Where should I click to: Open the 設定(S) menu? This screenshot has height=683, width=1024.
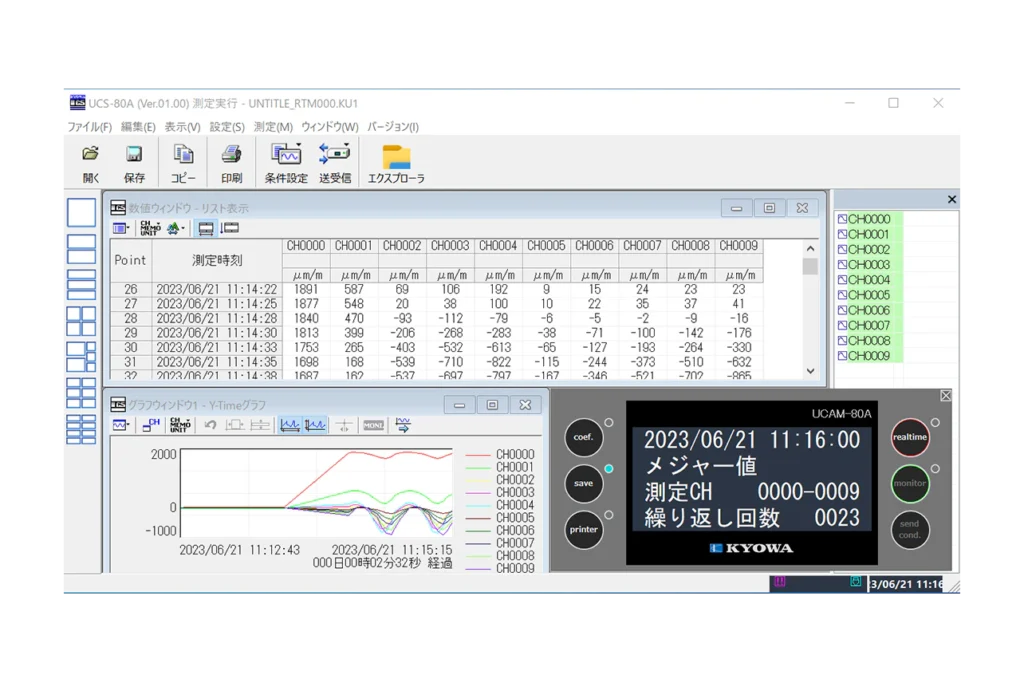point(226,127)
